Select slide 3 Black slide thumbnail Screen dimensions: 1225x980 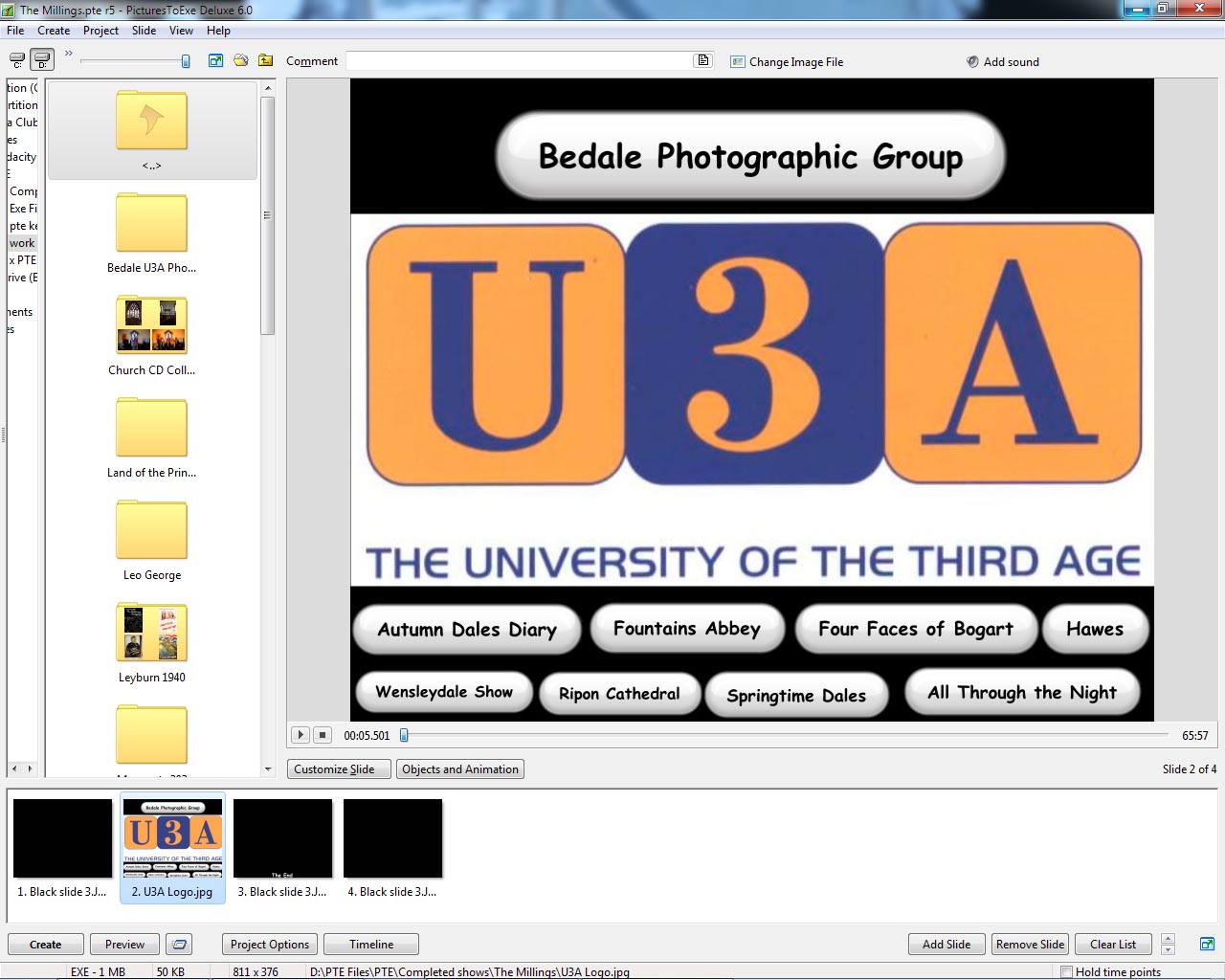(x=282, y=848)
